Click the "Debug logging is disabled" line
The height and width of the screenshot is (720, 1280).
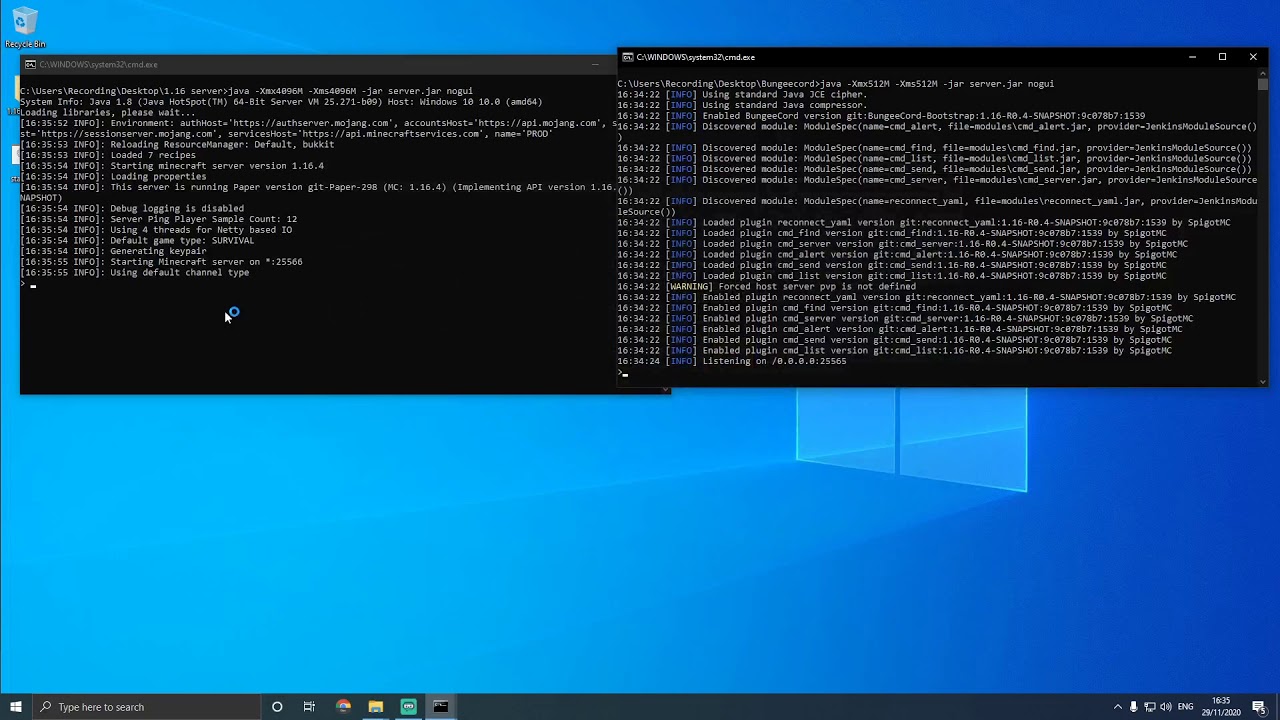132,209
